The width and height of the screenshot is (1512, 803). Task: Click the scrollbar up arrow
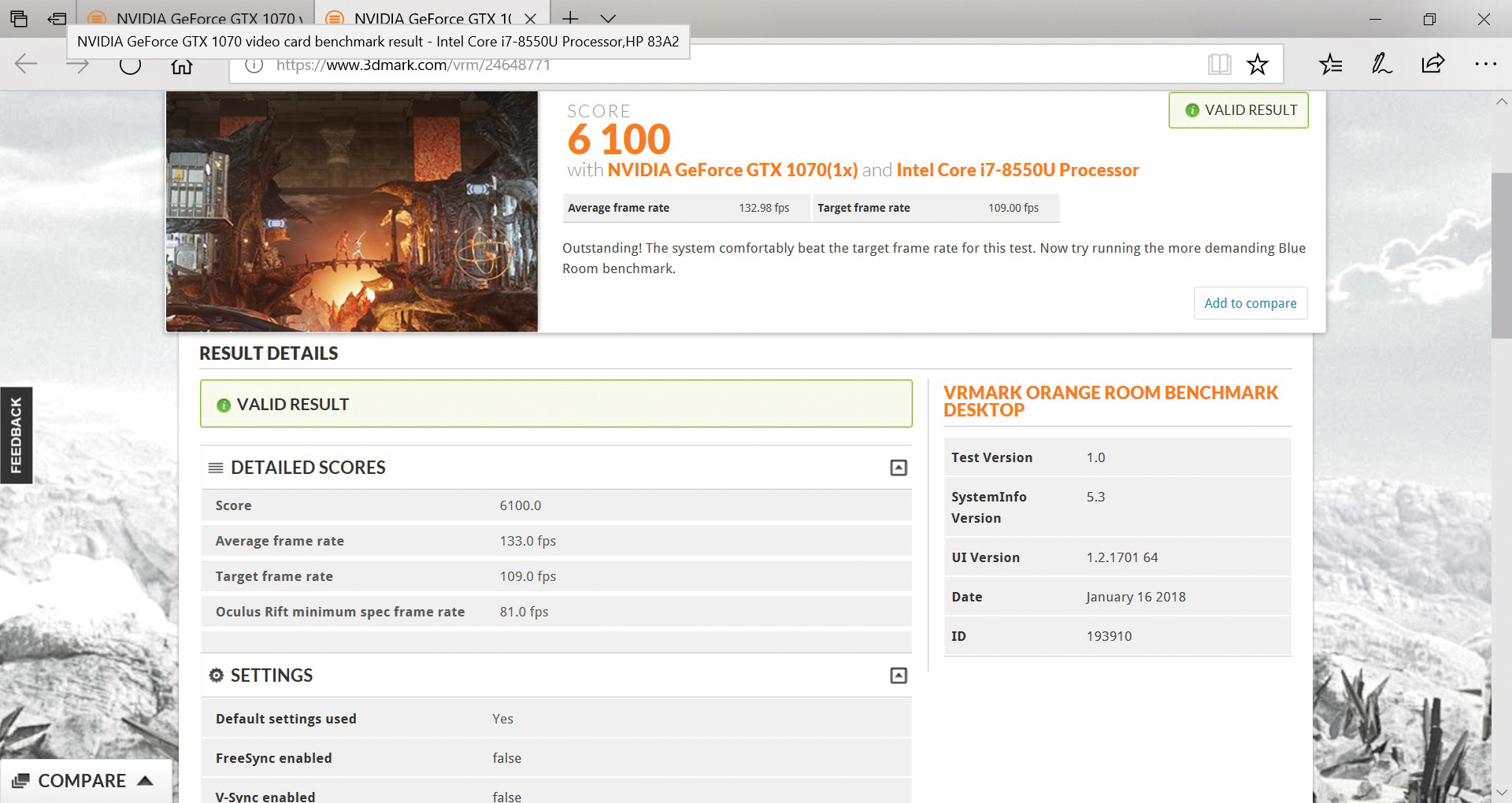(x=1501, y=102)
